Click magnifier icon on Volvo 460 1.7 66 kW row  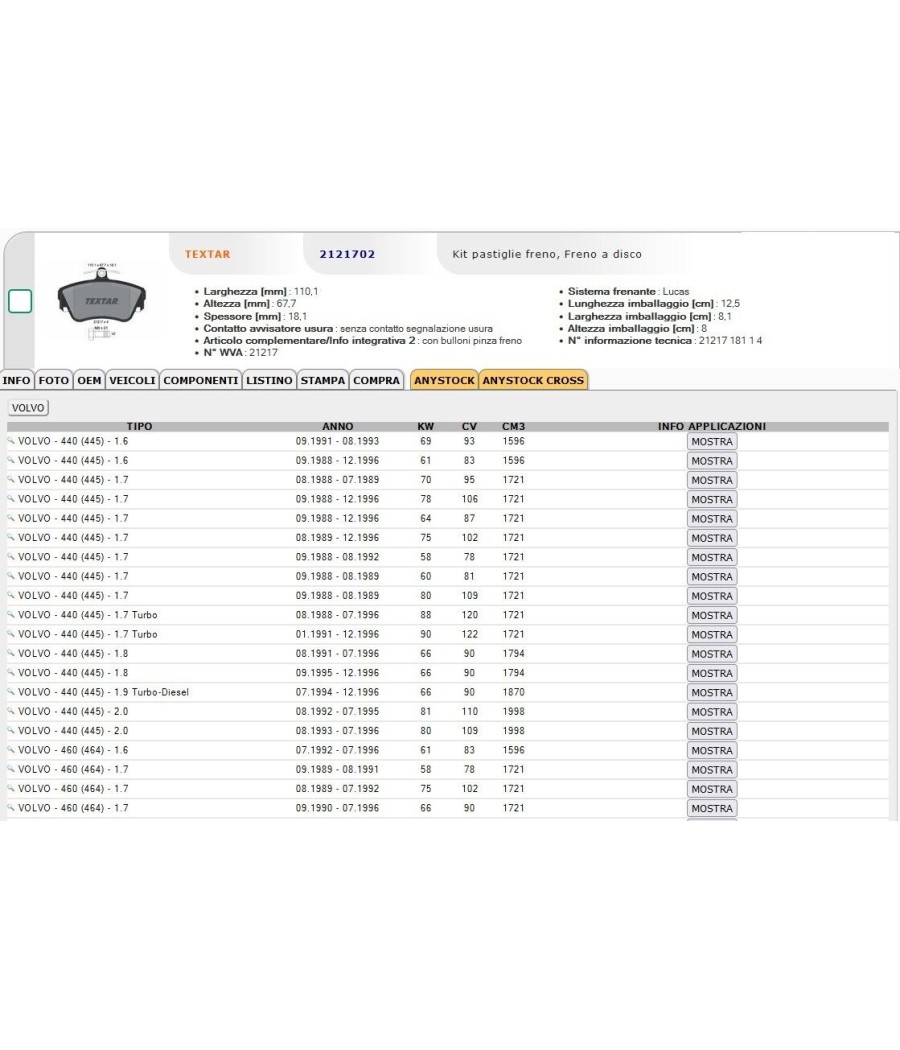pyautogui.click(x=11, y=808)
